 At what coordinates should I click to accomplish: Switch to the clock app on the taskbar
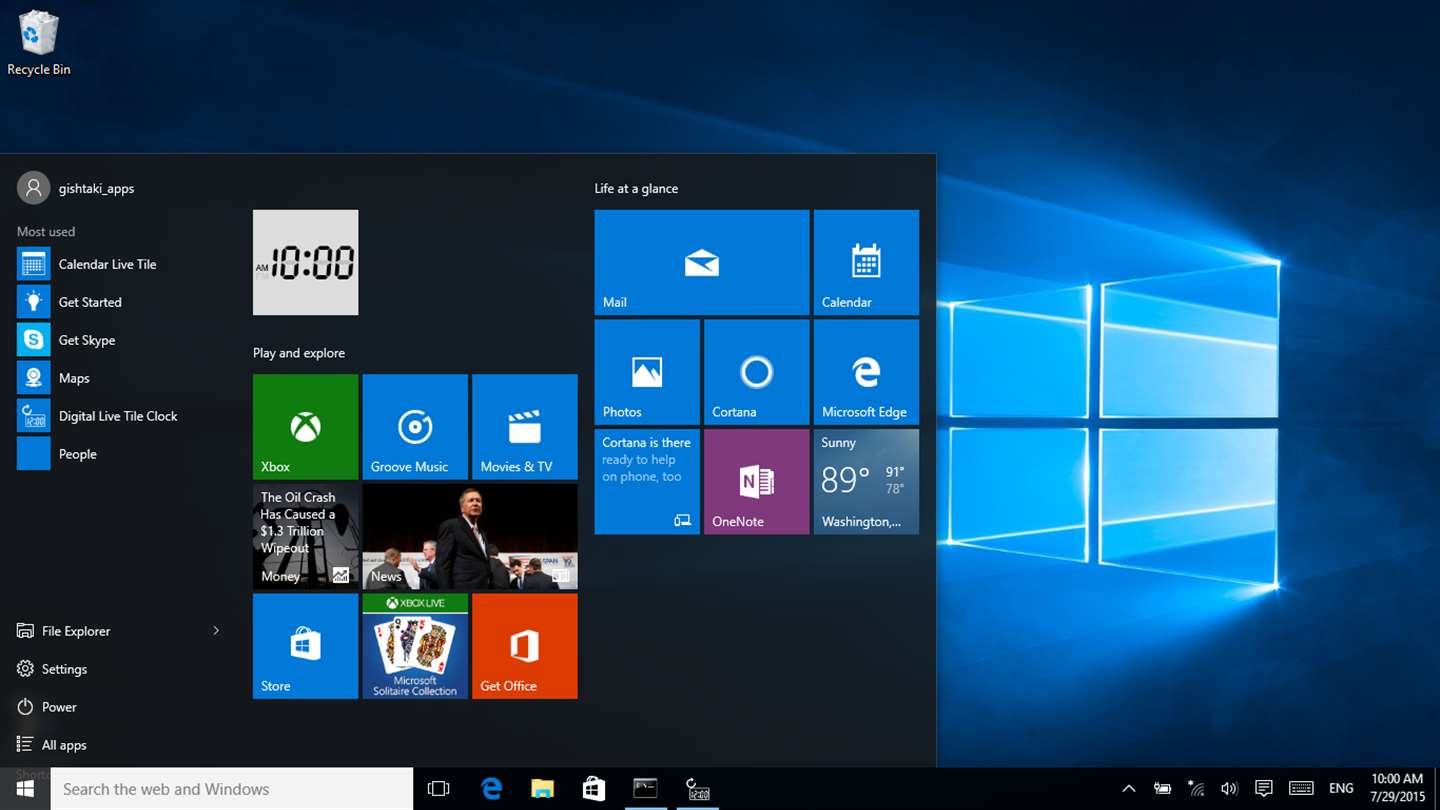tap(697, 789)
